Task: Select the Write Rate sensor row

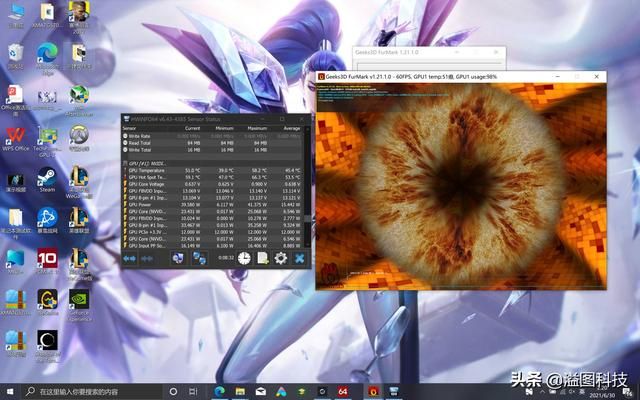Action: [x=212, y=136]
